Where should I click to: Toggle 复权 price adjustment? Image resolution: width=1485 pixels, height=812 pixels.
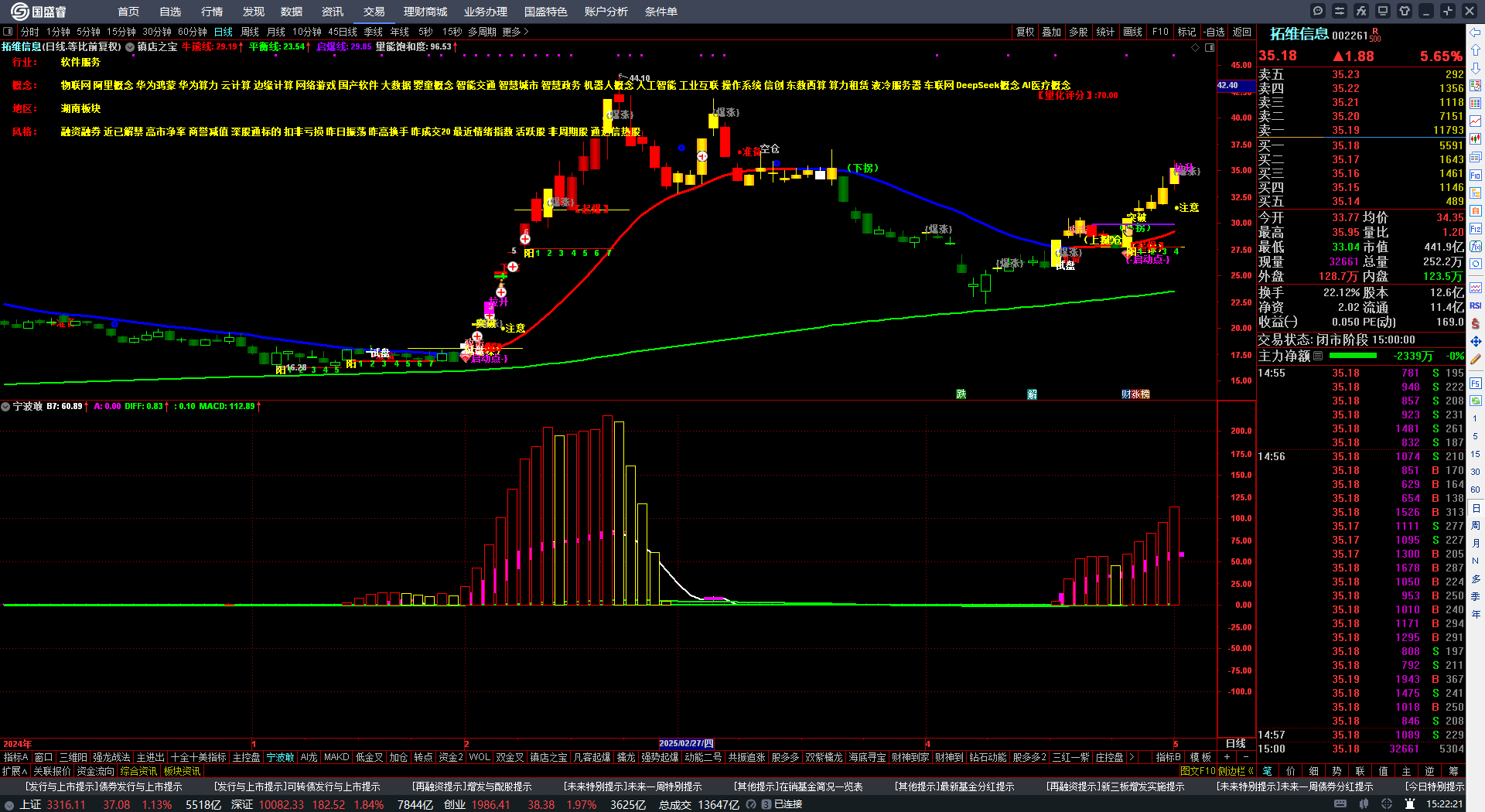(1025, 32)
